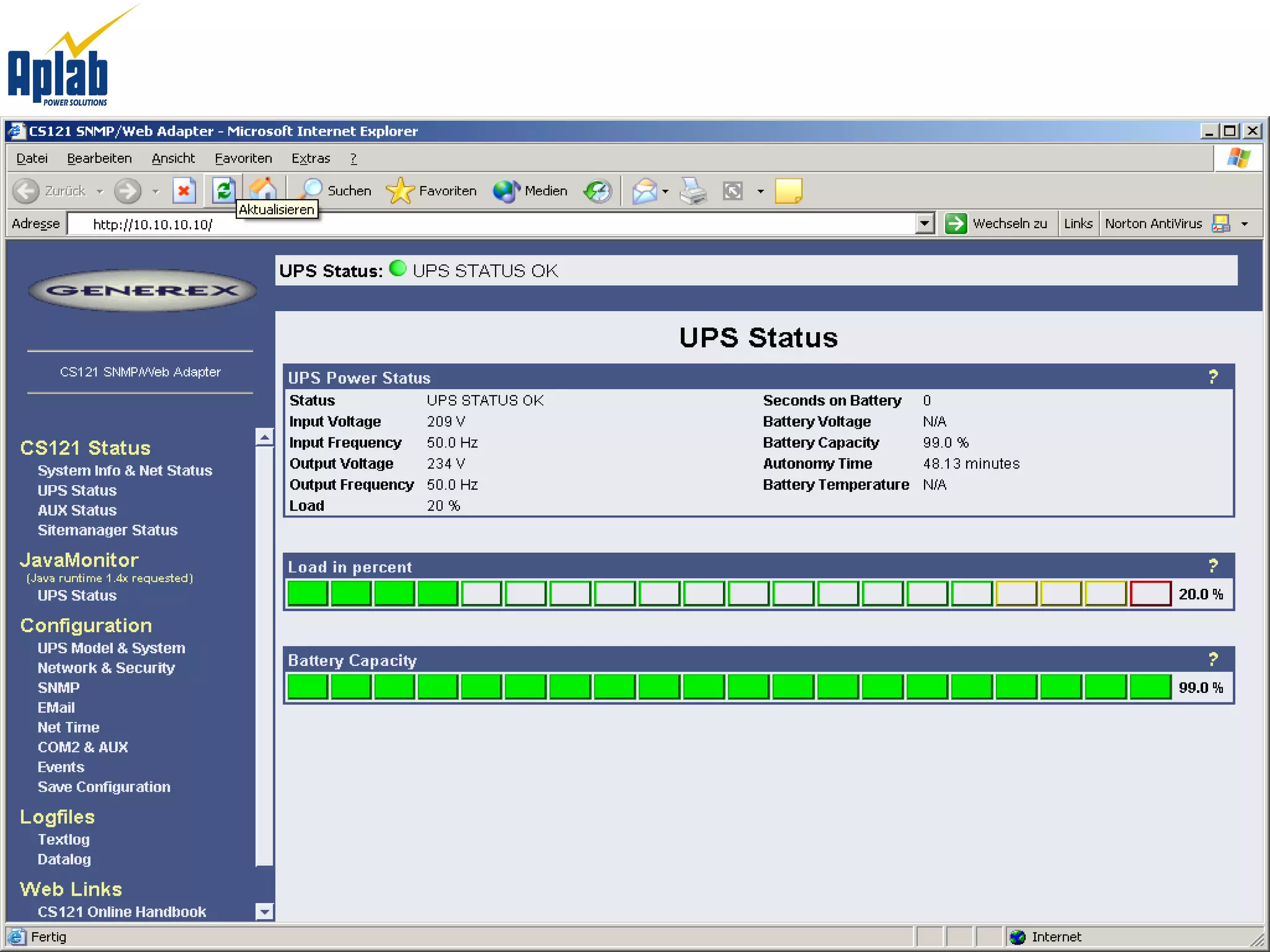Click the help question mark in UPS Power Status
The image size is (1270, 952).
(1213, 377)
